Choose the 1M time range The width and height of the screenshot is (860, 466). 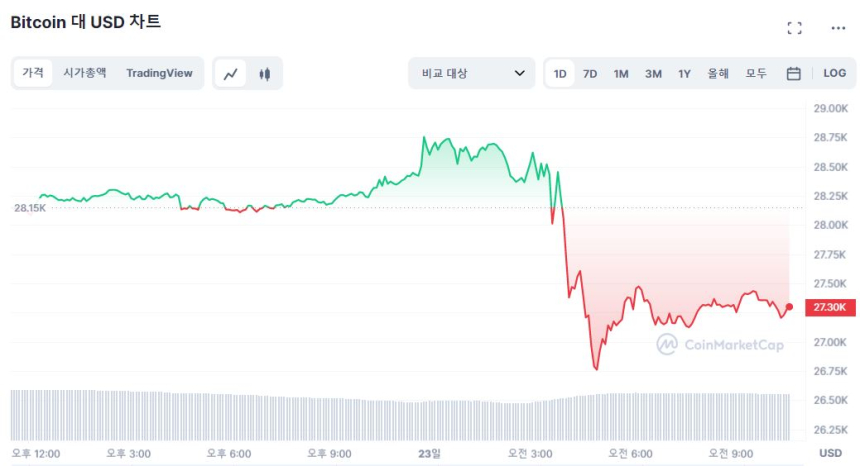(621, 73)
